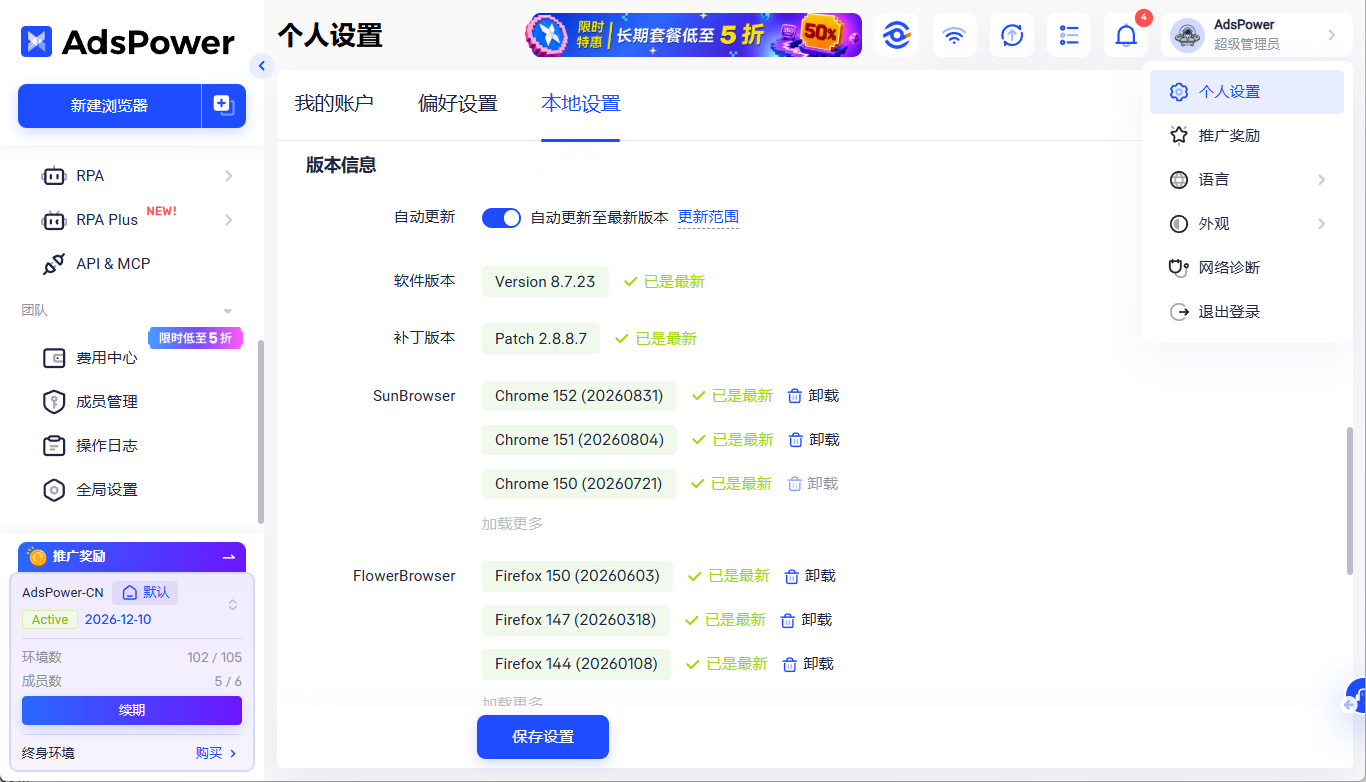Click the 限时特惠 promo banner
The height and width of the screenshot is (782, 1366).
point(693,35)
